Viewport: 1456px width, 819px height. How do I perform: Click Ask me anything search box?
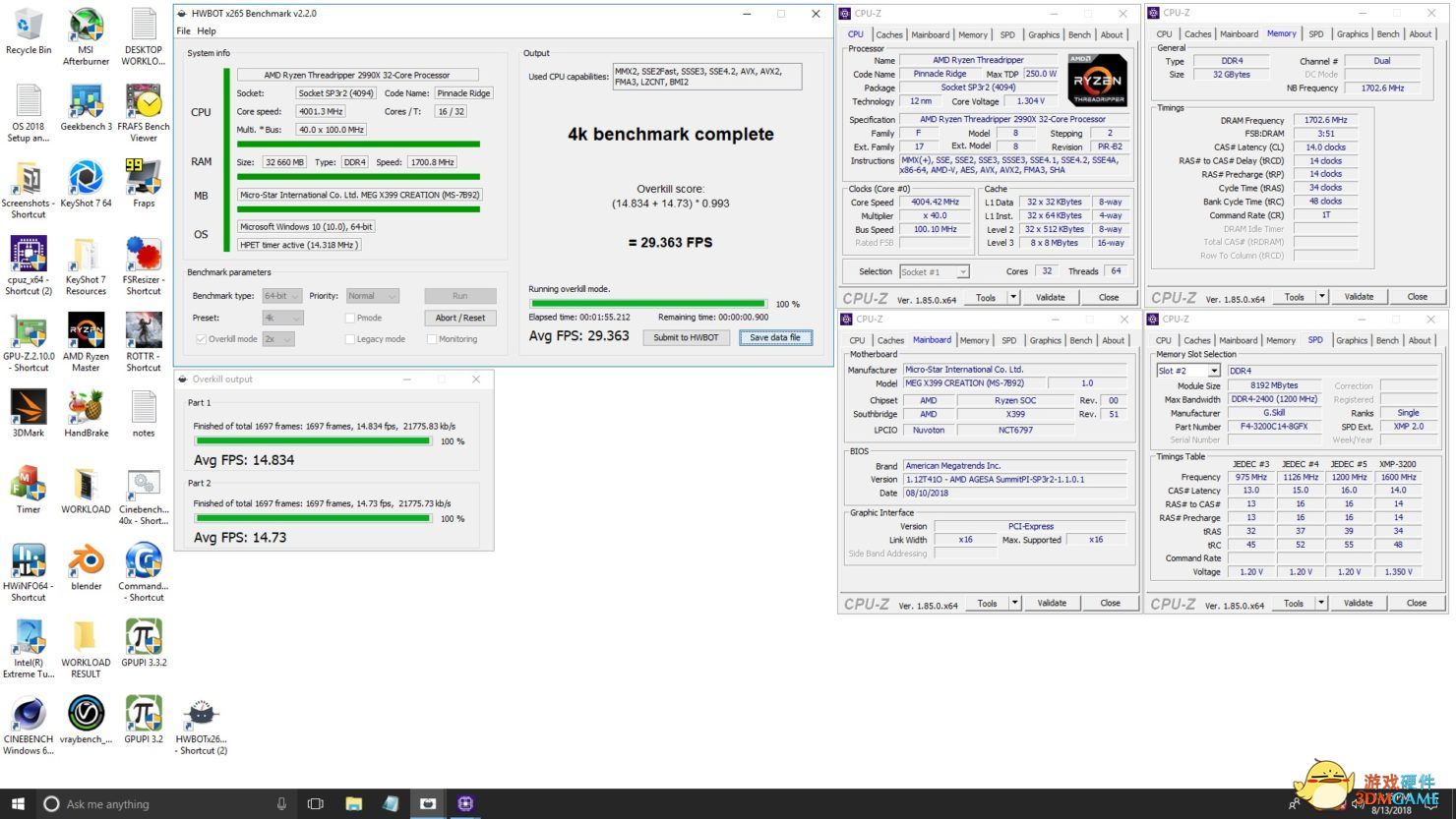tap(167, 803)
